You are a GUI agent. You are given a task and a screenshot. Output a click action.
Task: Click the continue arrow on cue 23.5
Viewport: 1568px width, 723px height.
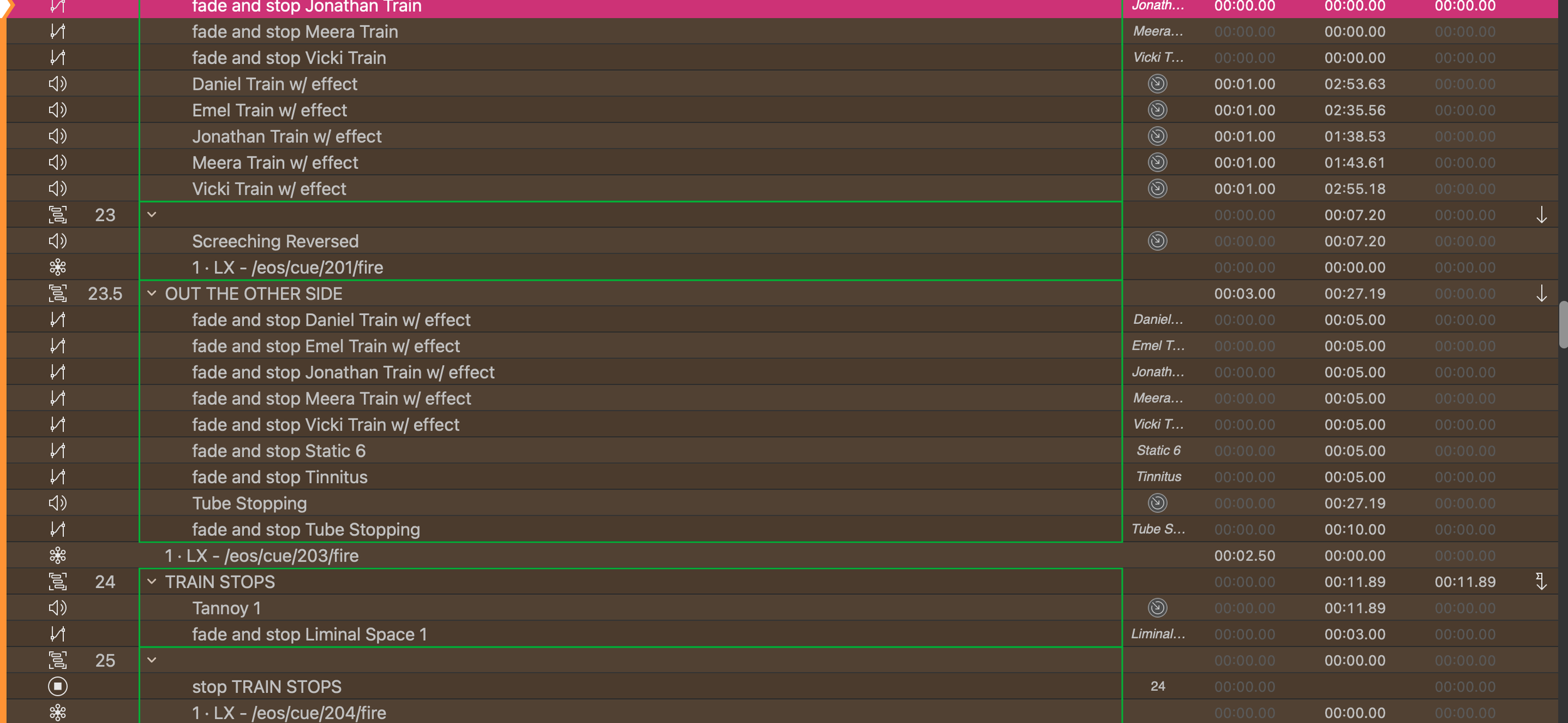(x=1542, y=294)
